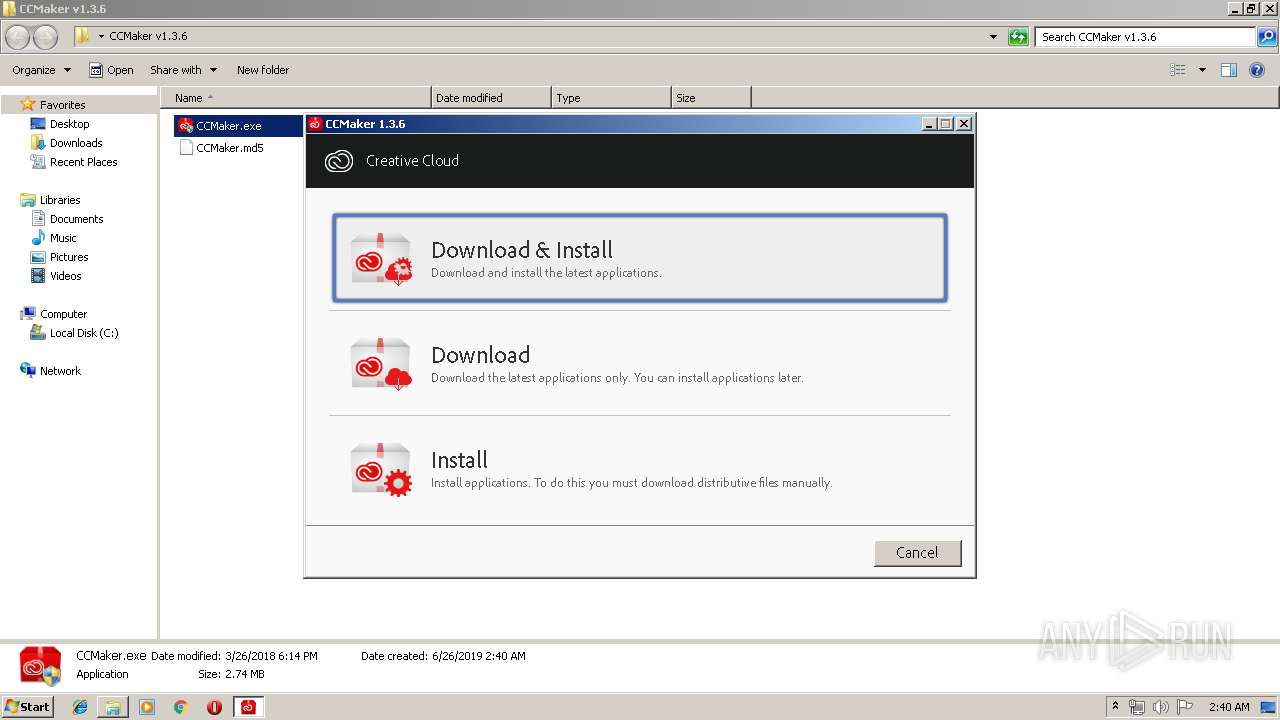Click the network tray icon
Image resolution: width=1280 pixels, height=720 pixels.
click(1137, 707)
